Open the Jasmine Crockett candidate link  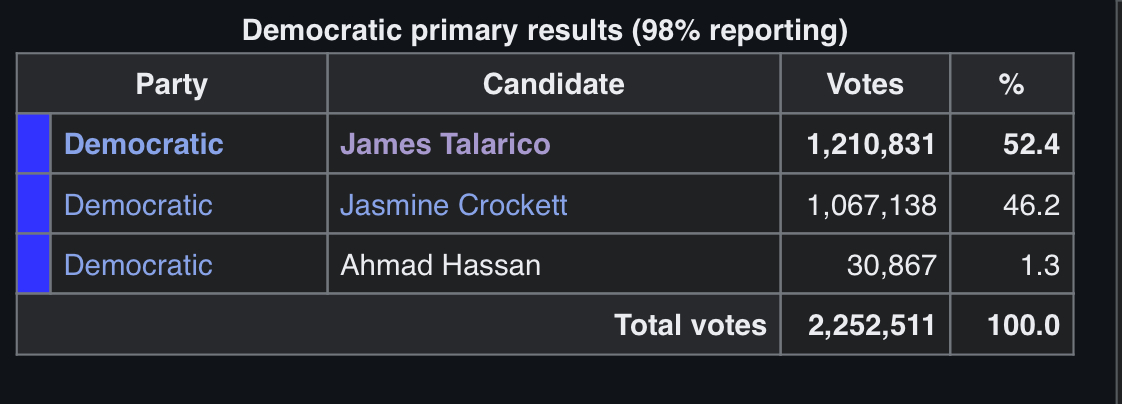point(453,205)
